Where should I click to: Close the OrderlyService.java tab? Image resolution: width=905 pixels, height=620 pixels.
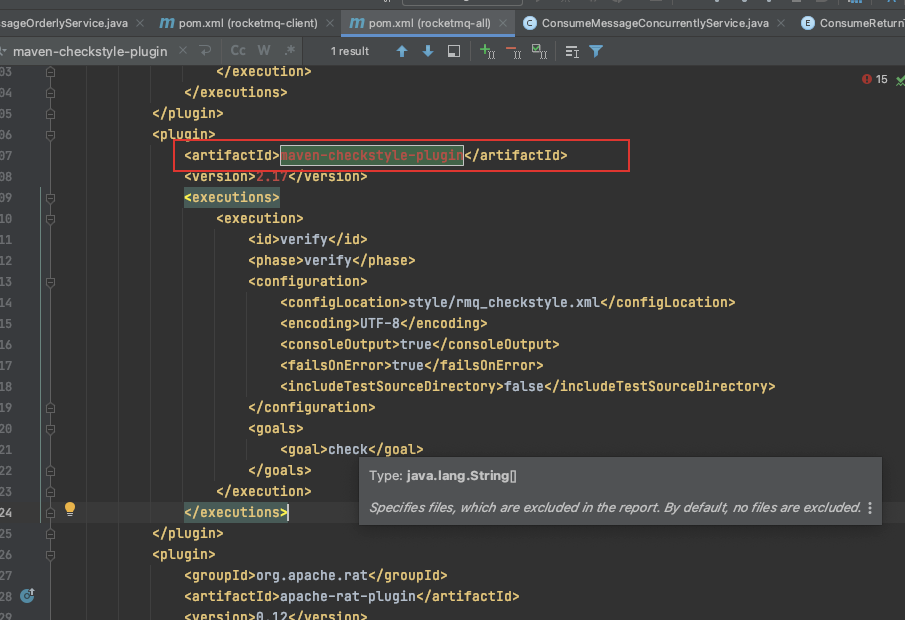140,23
